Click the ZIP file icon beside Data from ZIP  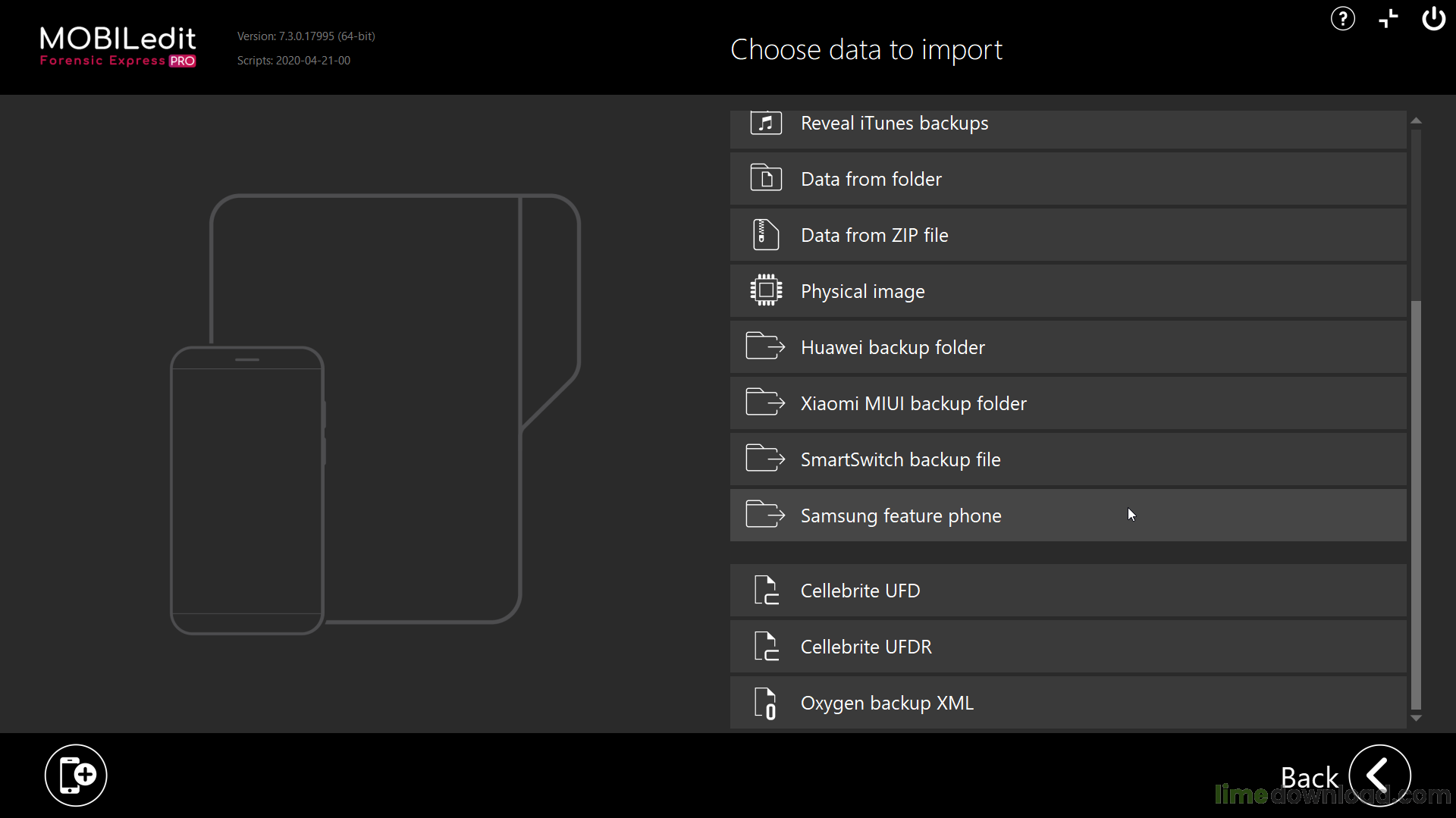click(765, 235)
